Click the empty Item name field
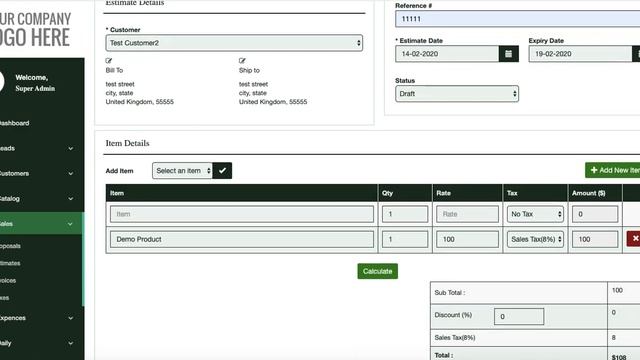The width and height of the screenshot is (640, 360). coord(242,214)
